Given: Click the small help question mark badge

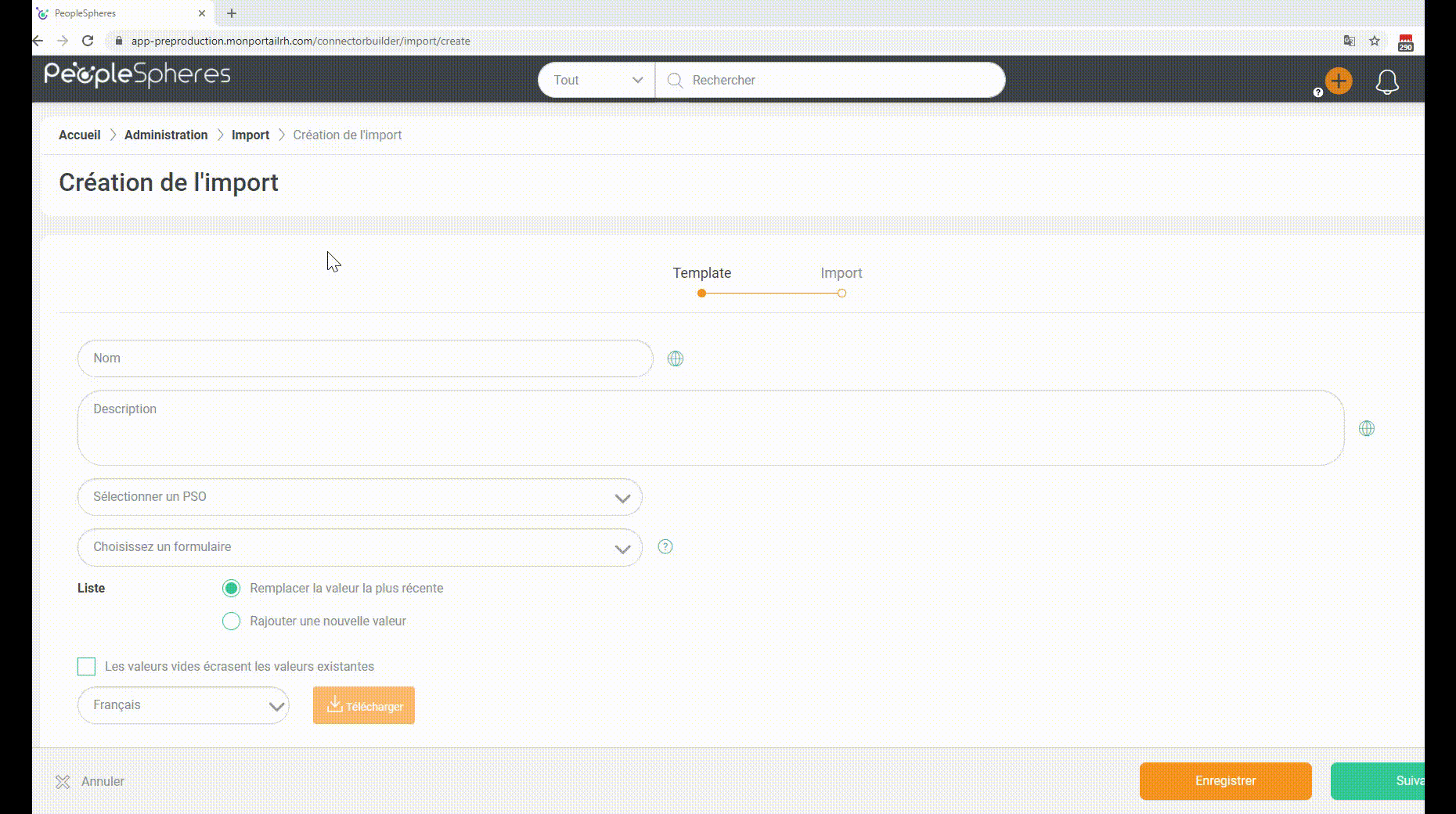Looking at the screenshot, I should tap(1318, 92).
